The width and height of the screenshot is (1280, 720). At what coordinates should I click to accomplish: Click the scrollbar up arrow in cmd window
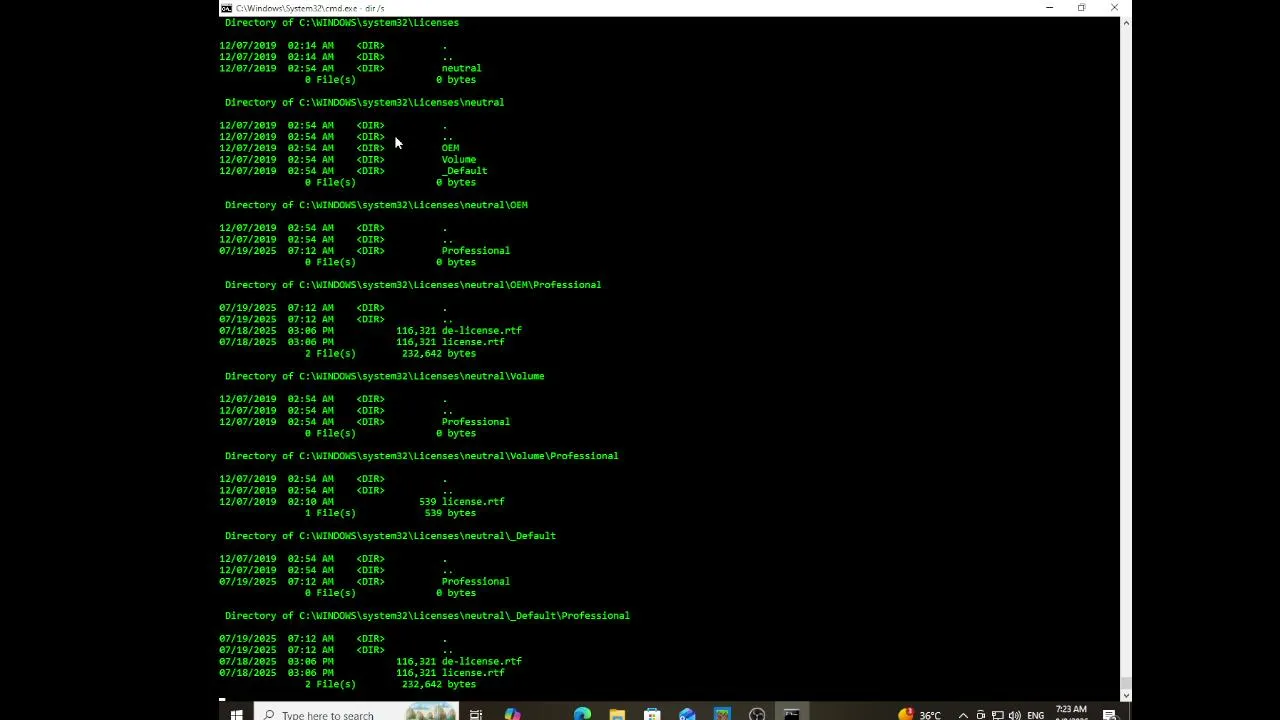[x=1125, y=22]
